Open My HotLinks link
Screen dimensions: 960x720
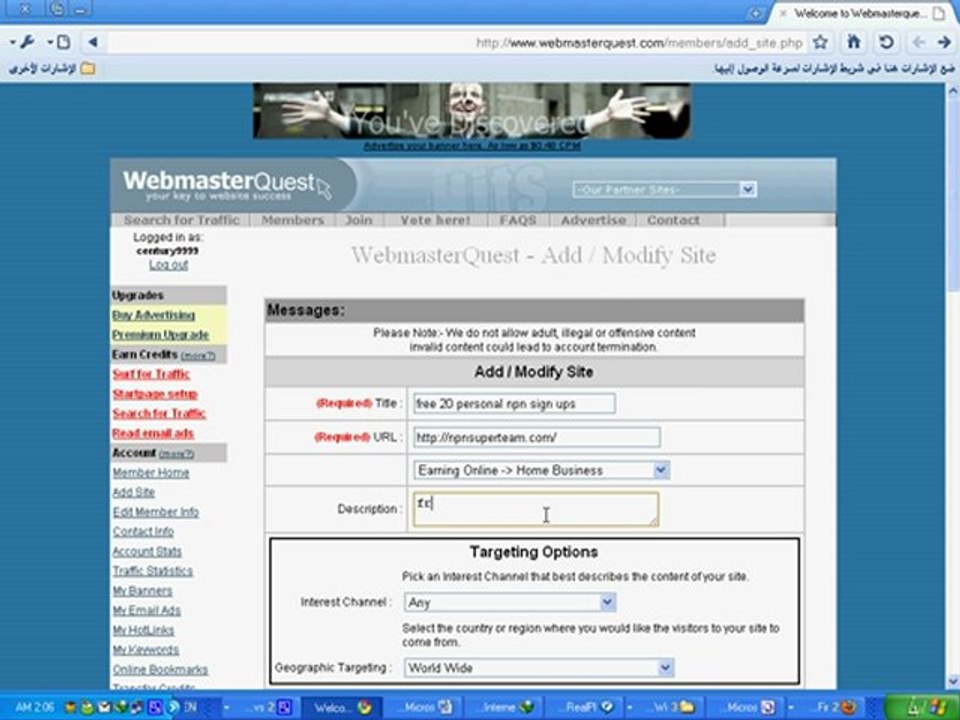tap(143, 630)
